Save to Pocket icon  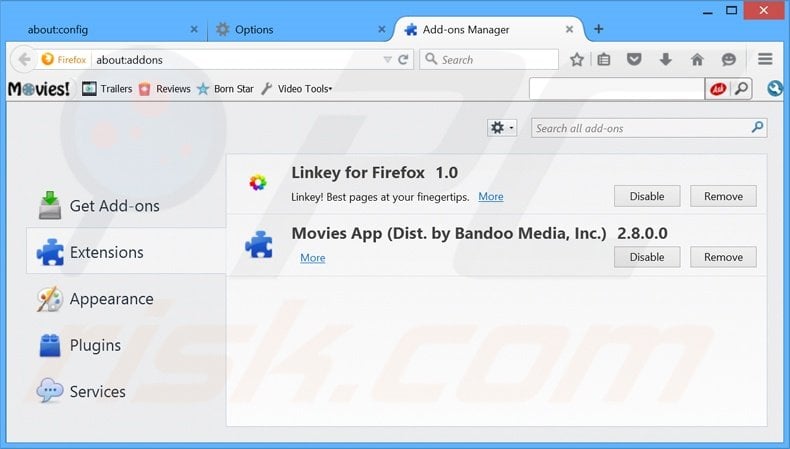634,60
